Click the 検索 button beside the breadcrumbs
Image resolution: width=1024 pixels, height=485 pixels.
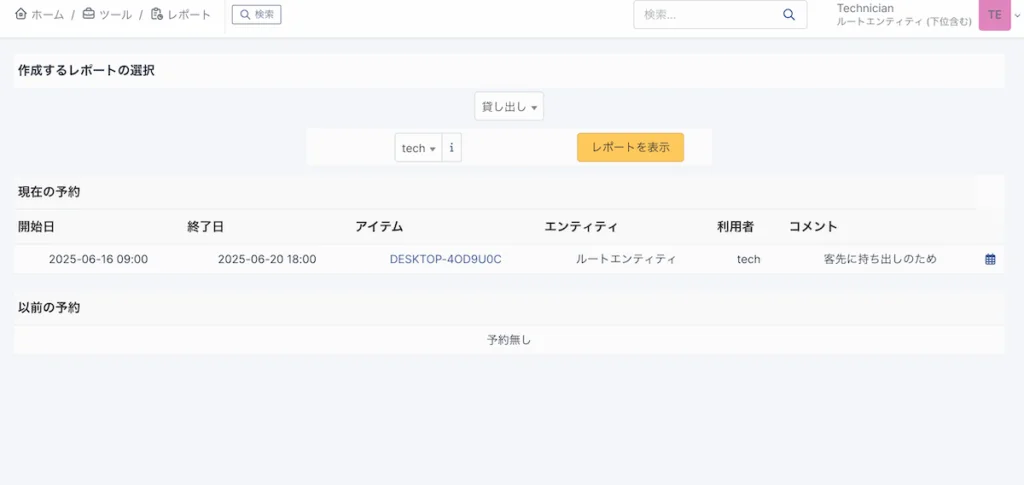(257, 14)
